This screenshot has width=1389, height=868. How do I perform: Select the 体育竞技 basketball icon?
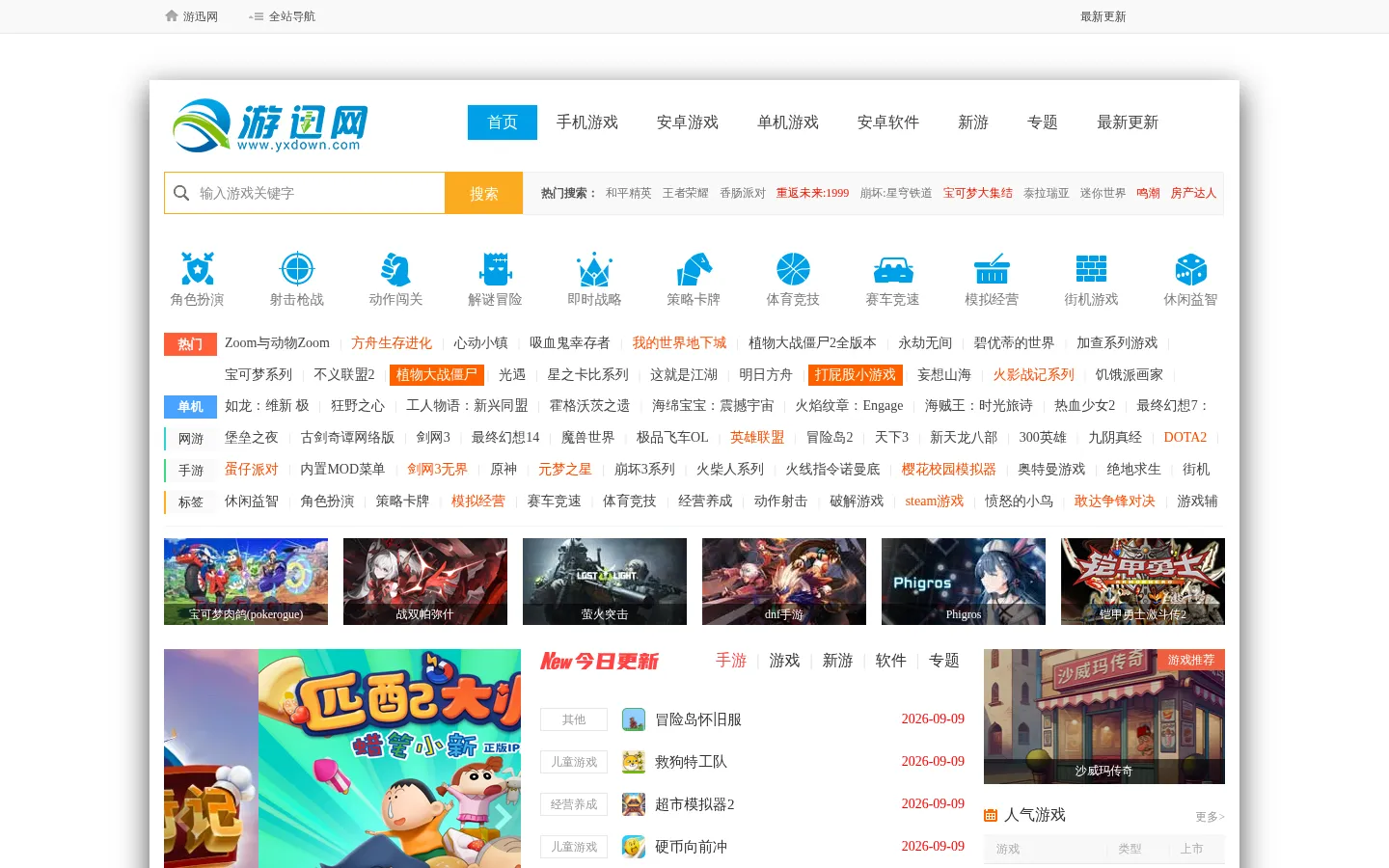coord(793,268)
